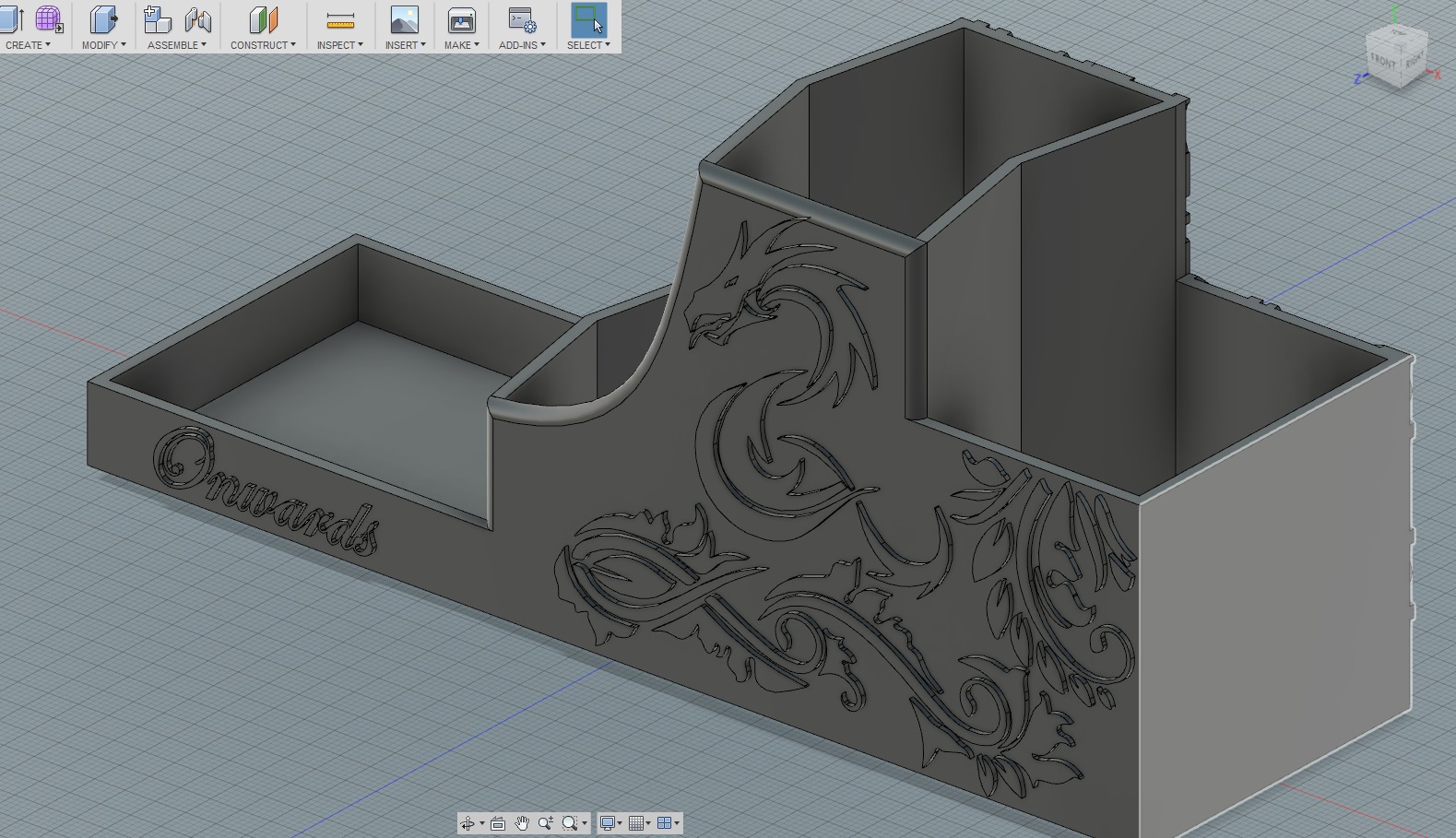Click the New Component icon above Assemble

158,19
